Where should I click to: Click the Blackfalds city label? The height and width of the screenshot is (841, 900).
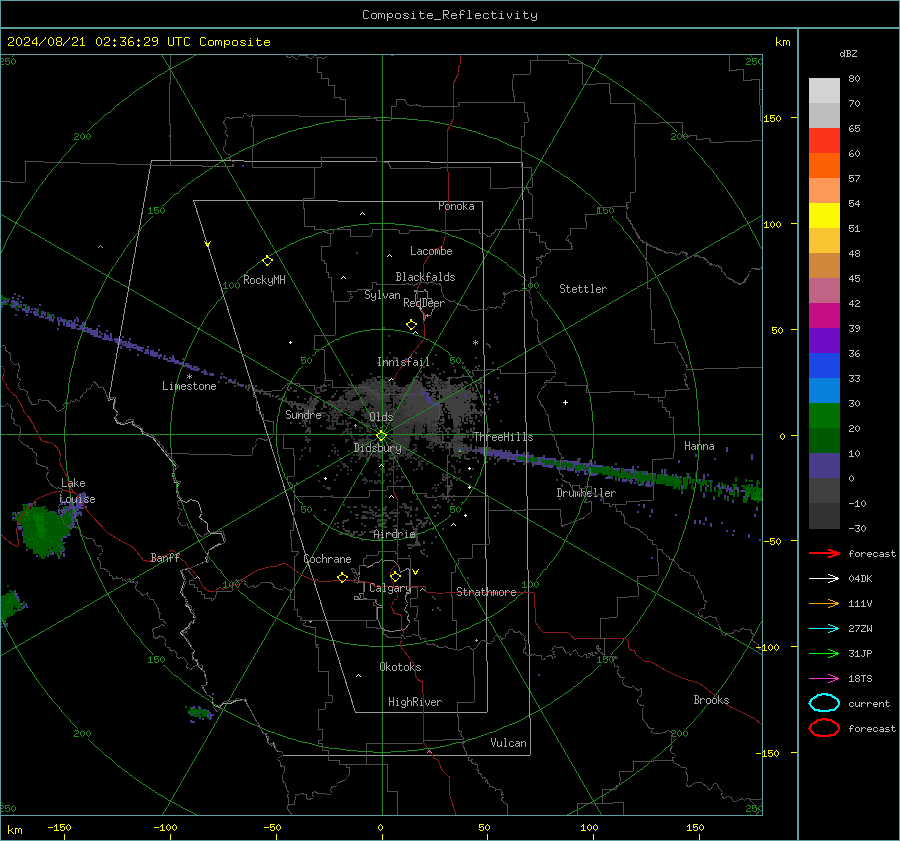coord(425,277)
